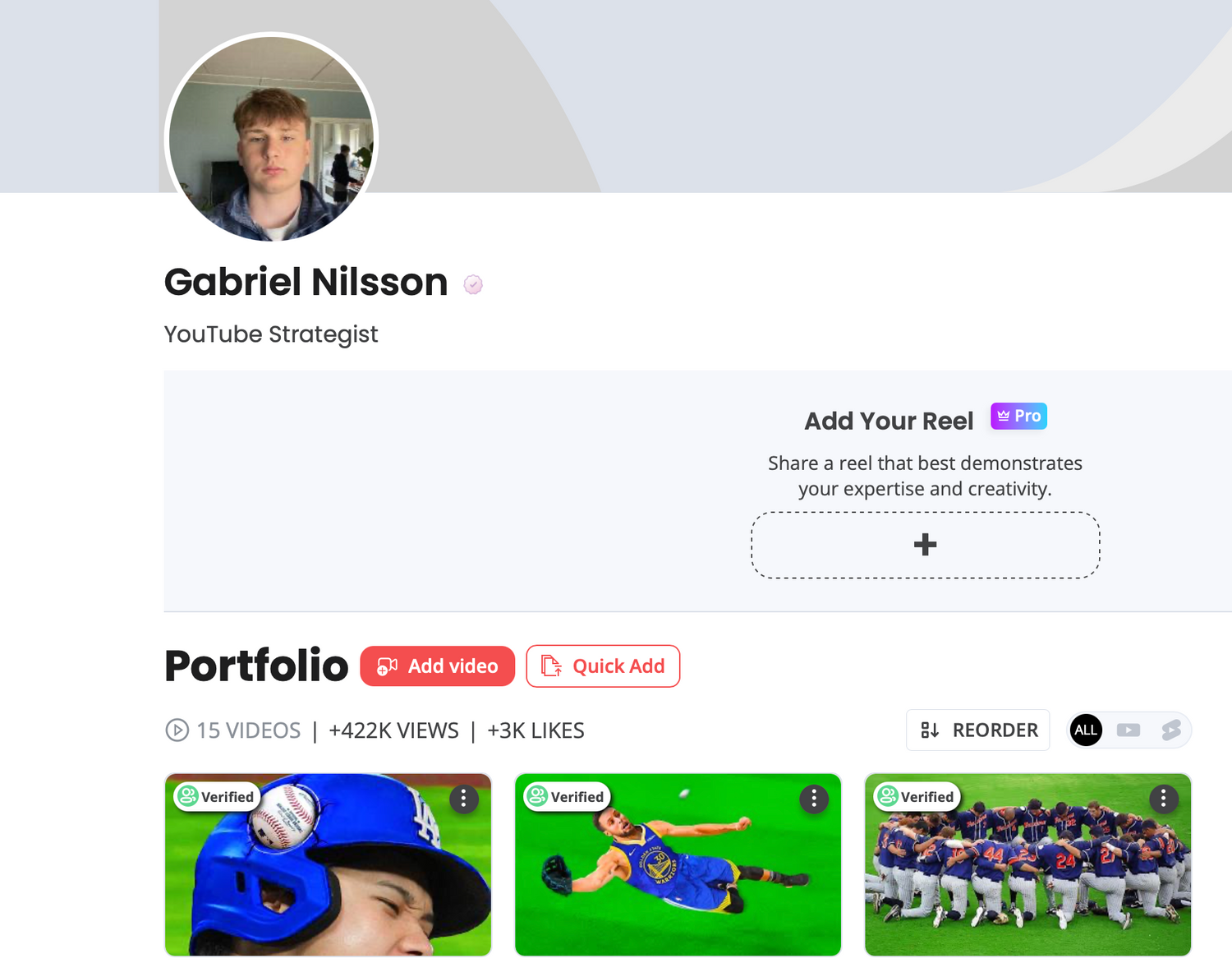This screenshot has height=972, width=1232.
Task: Click the Pro crown badge
Action: coord(1018,417)
